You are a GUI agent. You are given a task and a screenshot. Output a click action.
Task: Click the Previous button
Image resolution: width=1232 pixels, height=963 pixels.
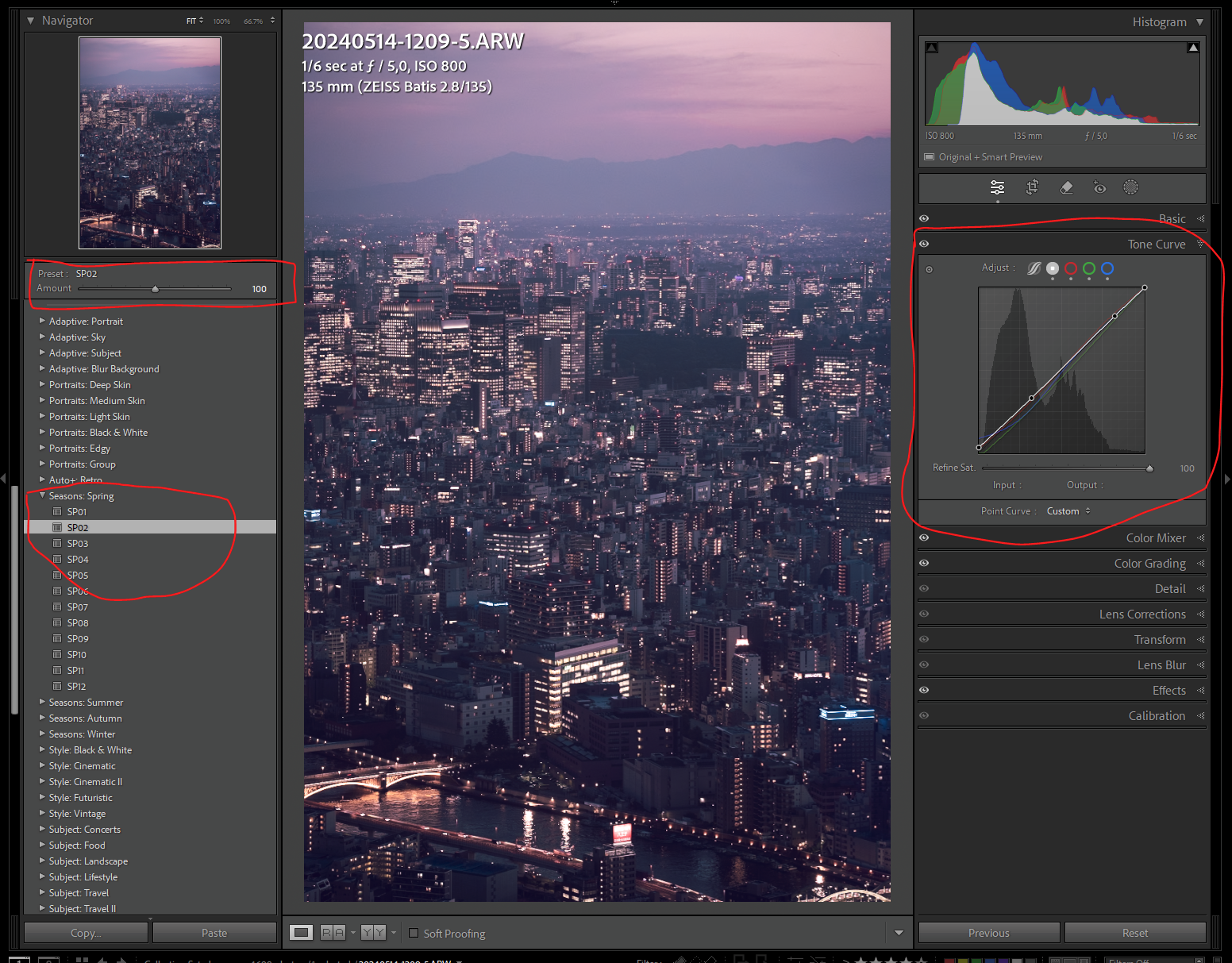pyautogui.click(x=988, y=932)
